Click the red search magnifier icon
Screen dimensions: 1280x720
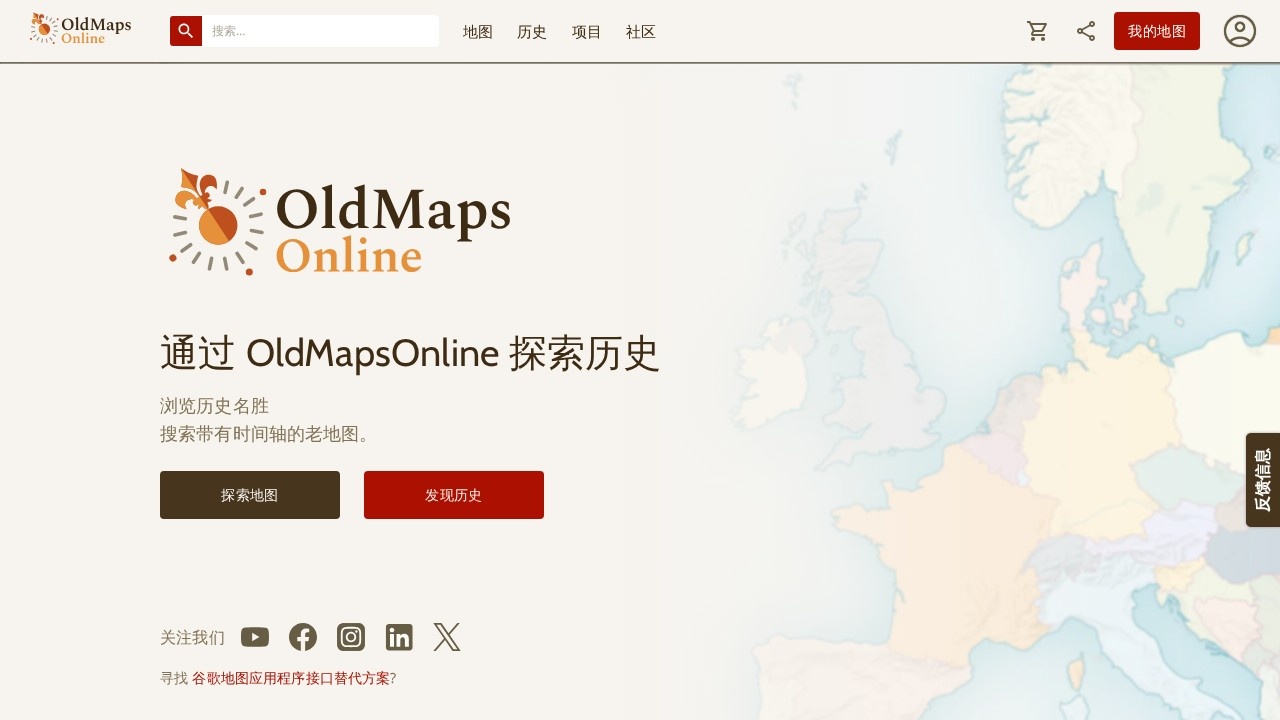(185, 30)
